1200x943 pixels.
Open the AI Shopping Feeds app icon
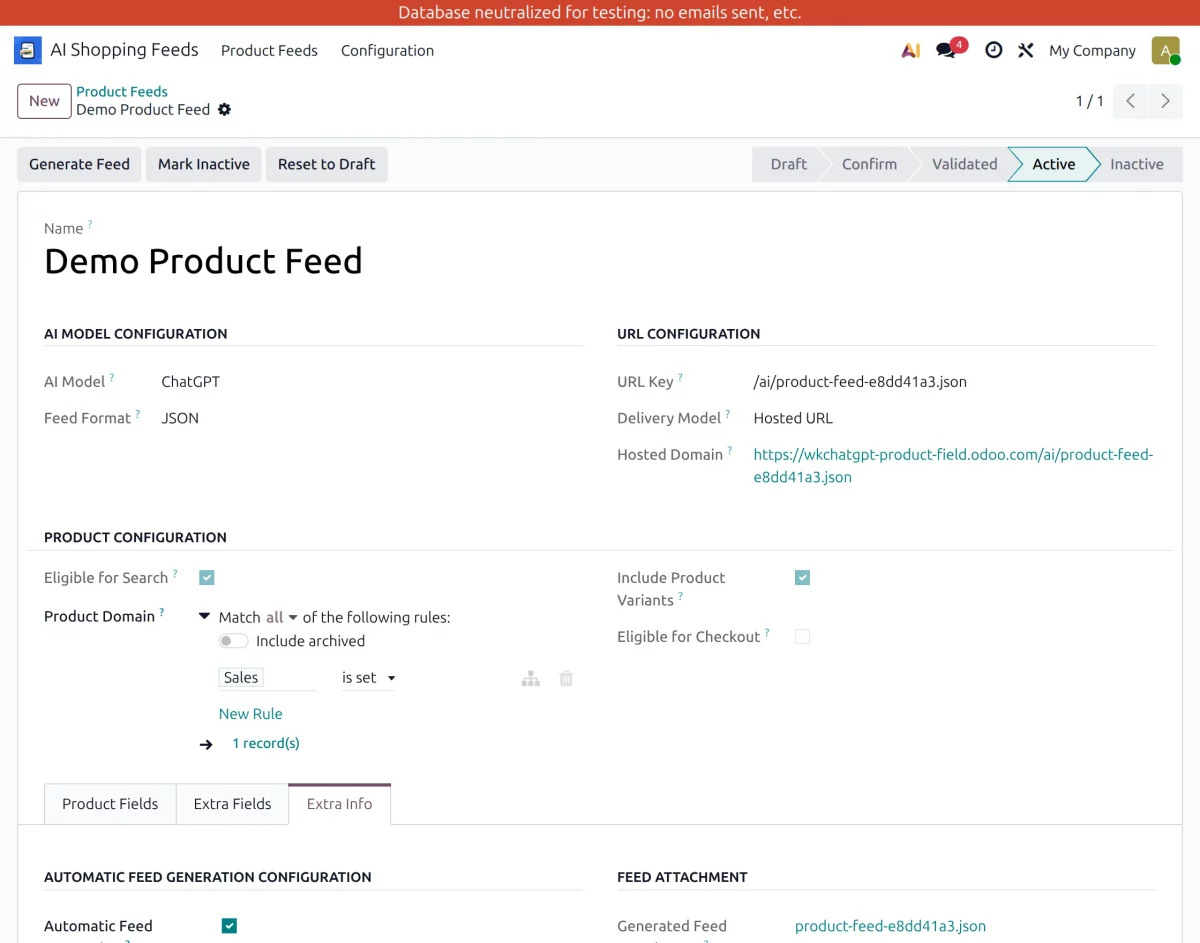tap(27, 50)
